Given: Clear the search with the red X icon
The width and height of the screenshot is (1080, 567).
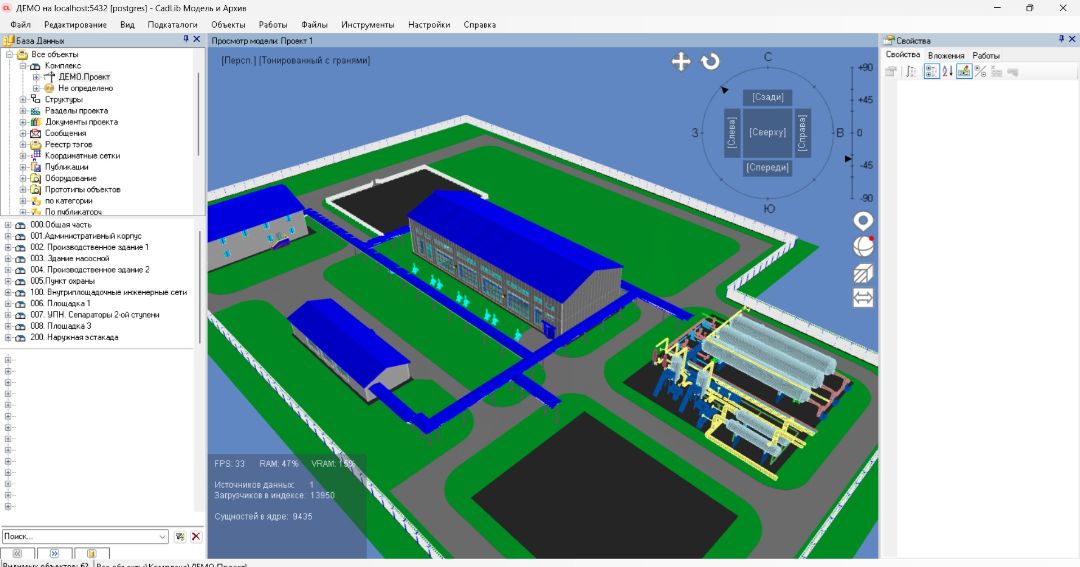Looking at the screenshot, I should (x=196, y=537).
